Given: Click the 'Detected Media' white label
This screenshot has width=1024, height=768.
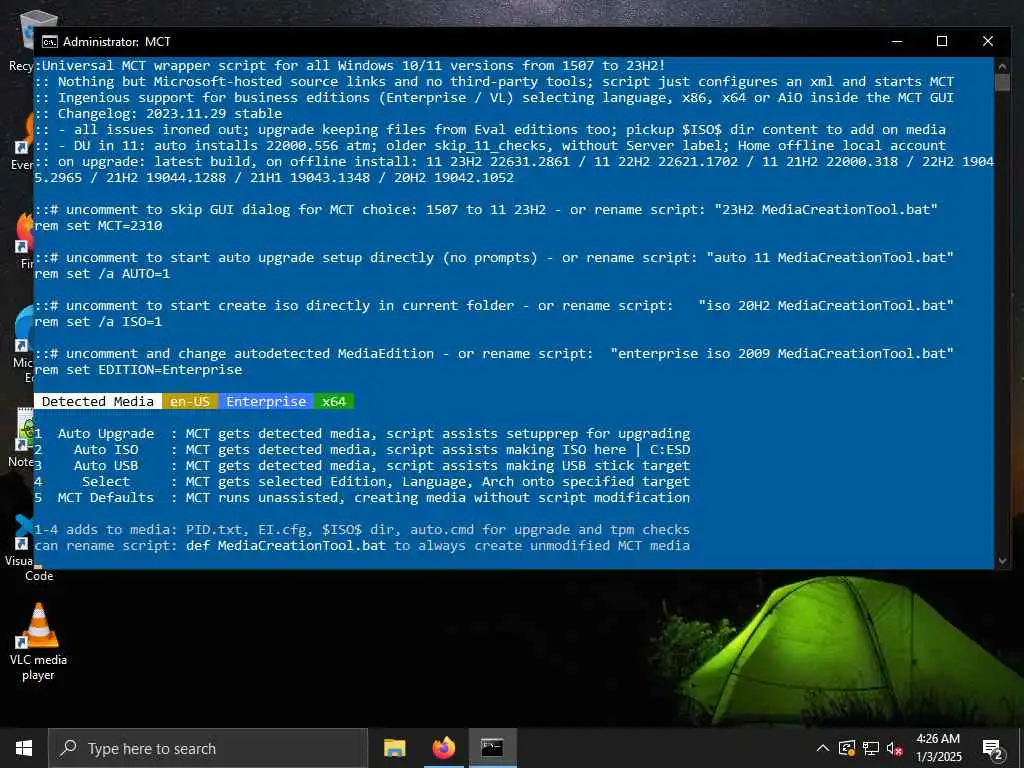Looking at the screenshot, I should click(98, 401).
